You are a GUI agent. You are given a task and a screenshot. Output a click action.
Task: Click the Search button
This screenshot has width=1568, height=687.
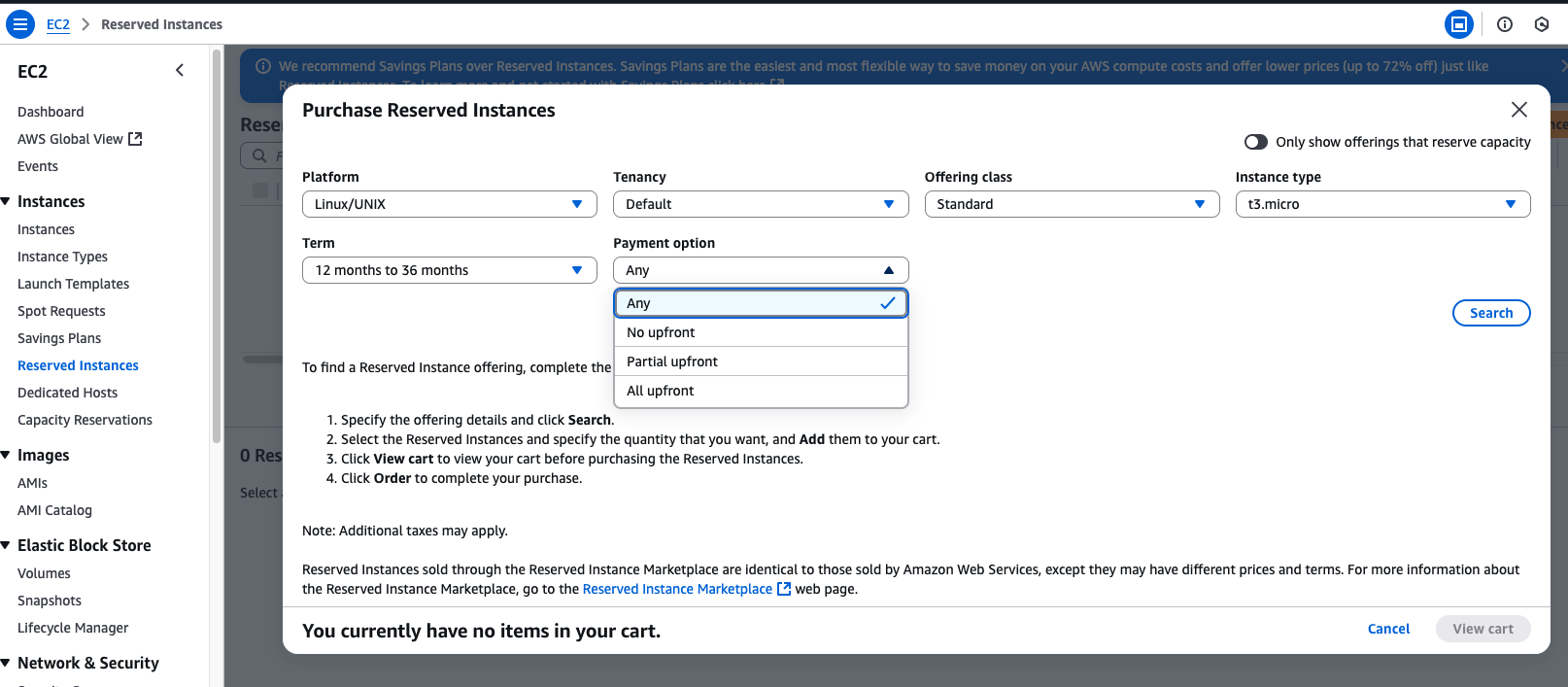coord(1491,313)
